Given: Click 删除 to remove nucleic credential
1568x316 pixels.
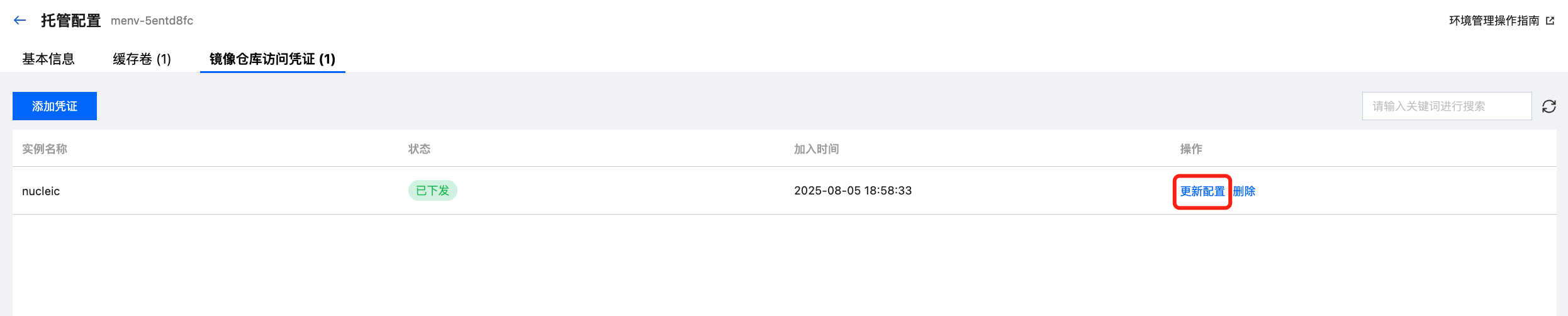Looking at the screenshot, I should (x=1244, y=191).
